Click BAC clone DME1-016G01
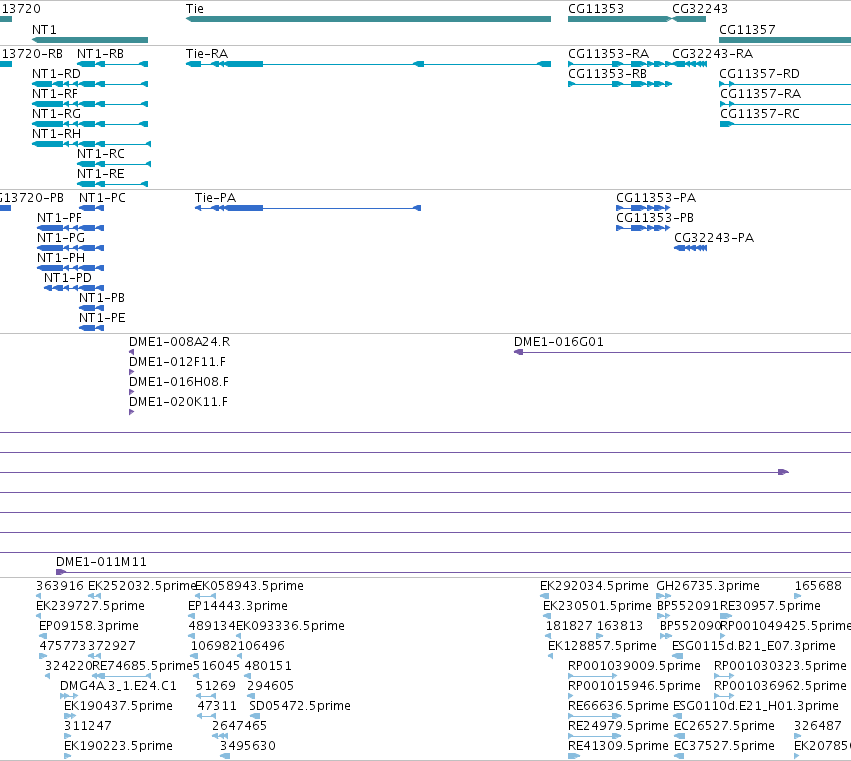The image size is (851, 761). point(682,352)
